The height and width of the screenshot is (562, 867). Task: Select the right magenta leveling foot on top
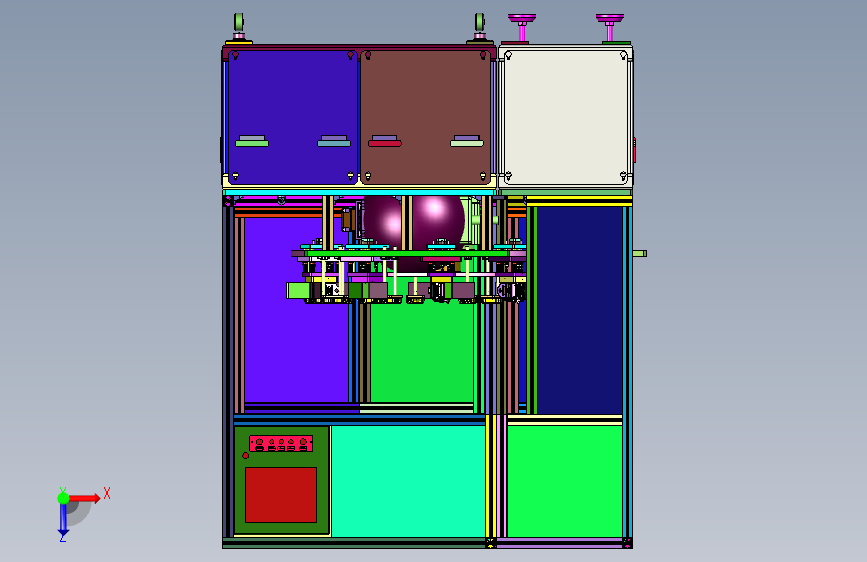pyautogui.click(x=610, y=28)
